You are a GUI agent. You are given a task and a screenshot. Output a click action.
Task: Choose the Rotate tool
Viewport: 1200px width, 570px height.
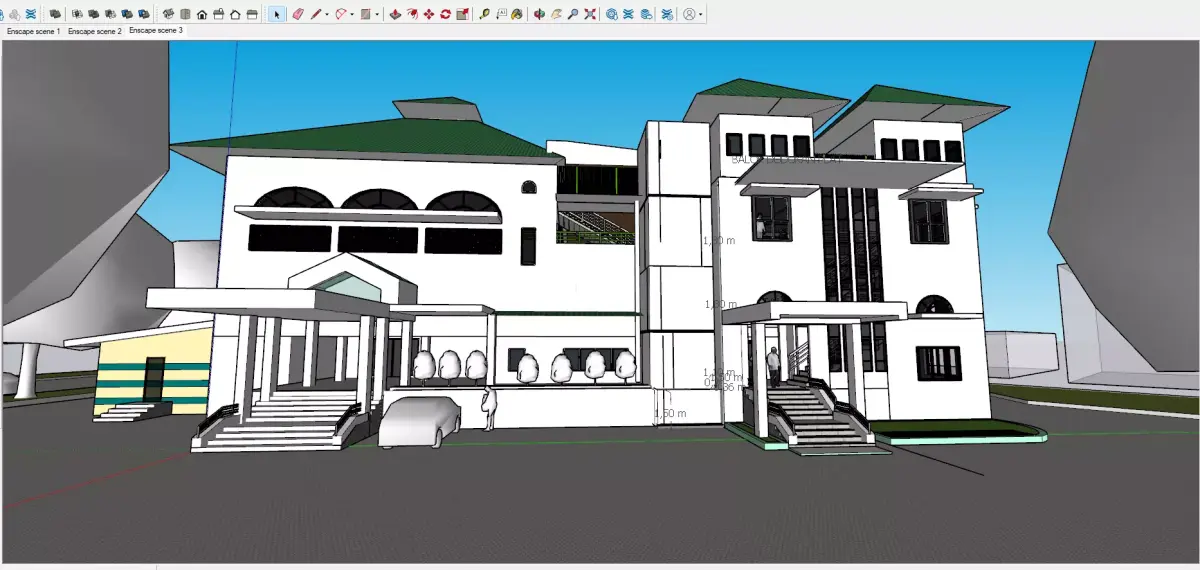point(445,14)
